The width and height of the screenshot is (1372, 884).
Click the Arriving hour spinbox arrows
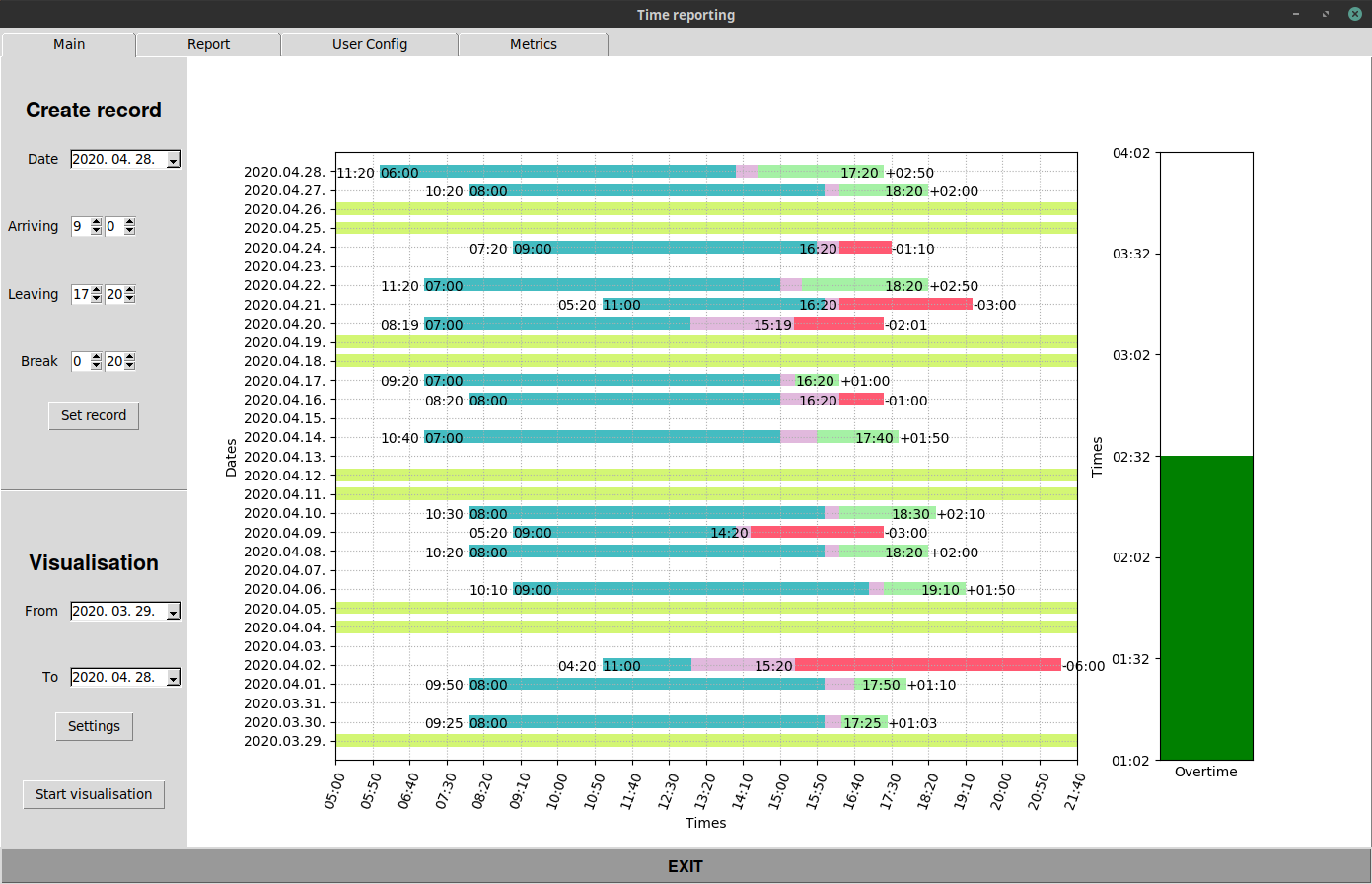(96, 226)
